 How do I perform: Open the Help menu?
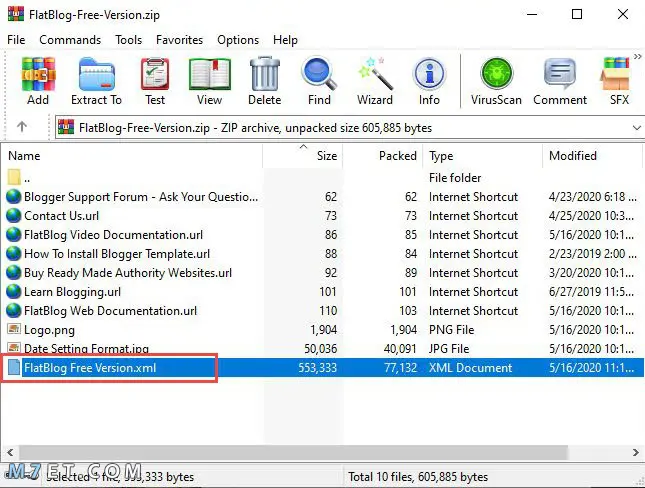pos(285,40)
